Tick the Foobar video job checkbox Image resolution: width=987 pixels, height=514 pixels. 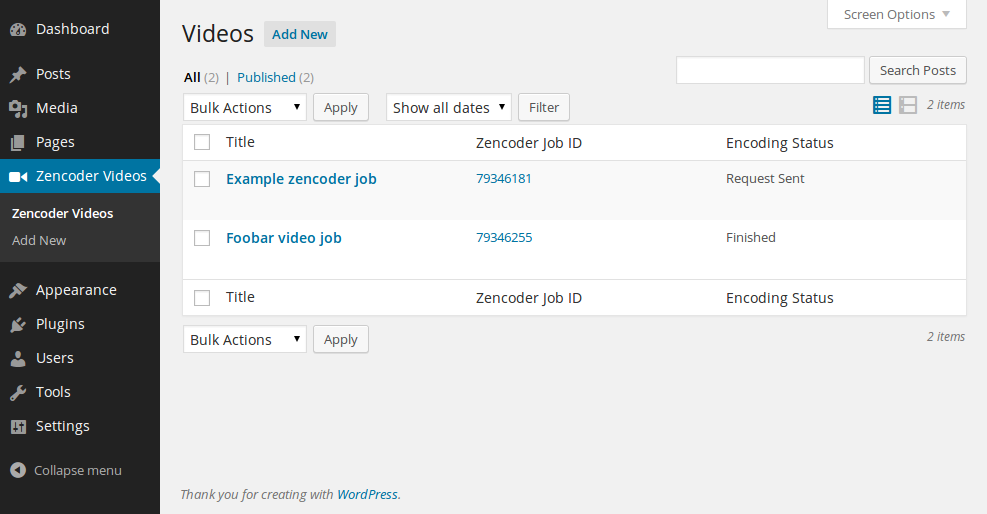(202, 238)
